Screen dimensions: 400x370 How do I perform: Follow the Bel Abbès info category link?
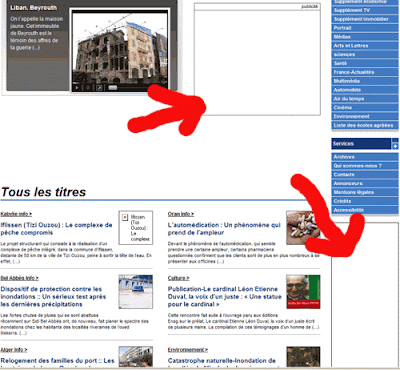pyautogui.click(x=19, y=278)
